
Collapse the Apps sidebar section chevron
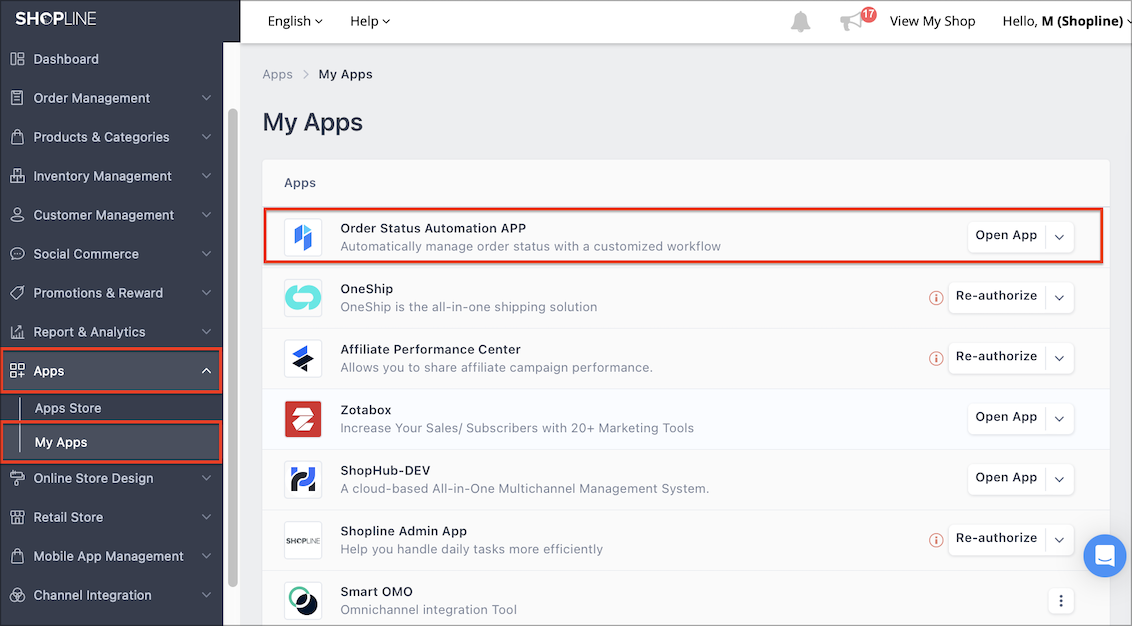(206, 371)
